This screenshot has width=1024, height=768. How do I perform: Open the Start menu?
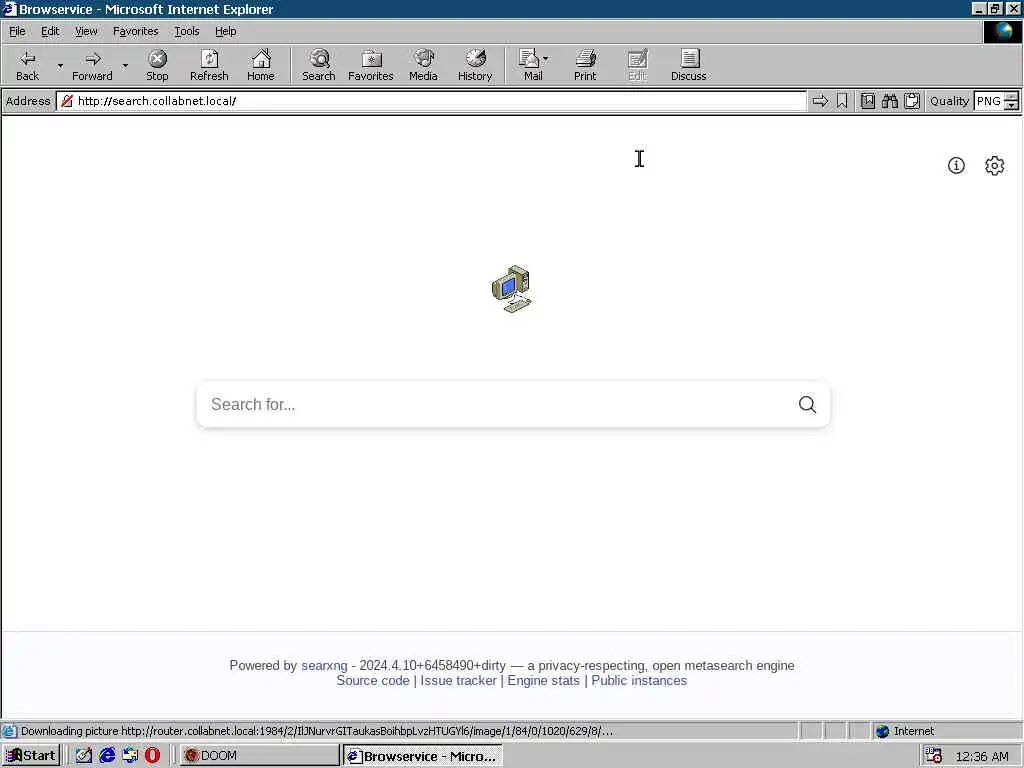click(x=31, y=756)
